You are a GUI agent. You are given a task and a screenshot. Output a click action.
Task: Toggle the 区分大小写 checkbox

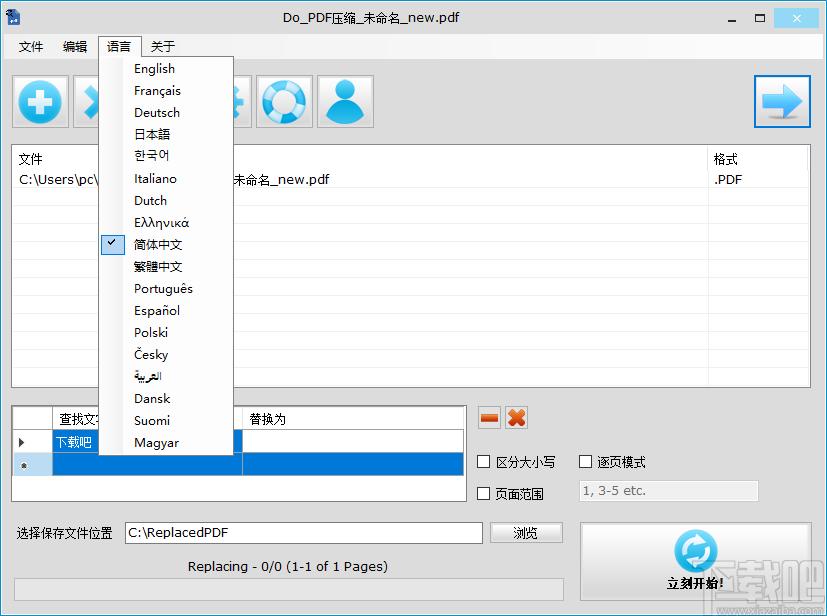tap(483, 462)
